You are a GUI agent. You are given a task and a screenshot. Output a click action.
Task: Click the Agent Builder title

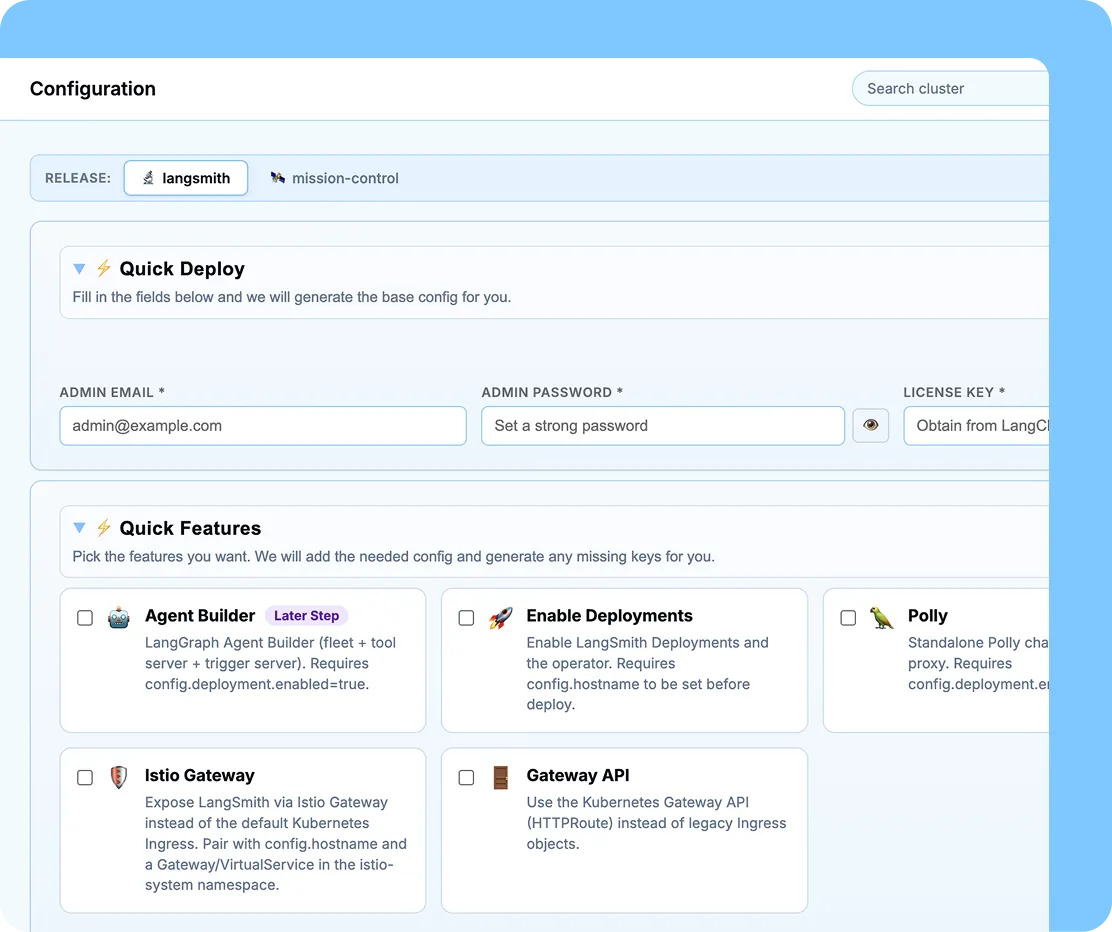[x=200, y=616]
